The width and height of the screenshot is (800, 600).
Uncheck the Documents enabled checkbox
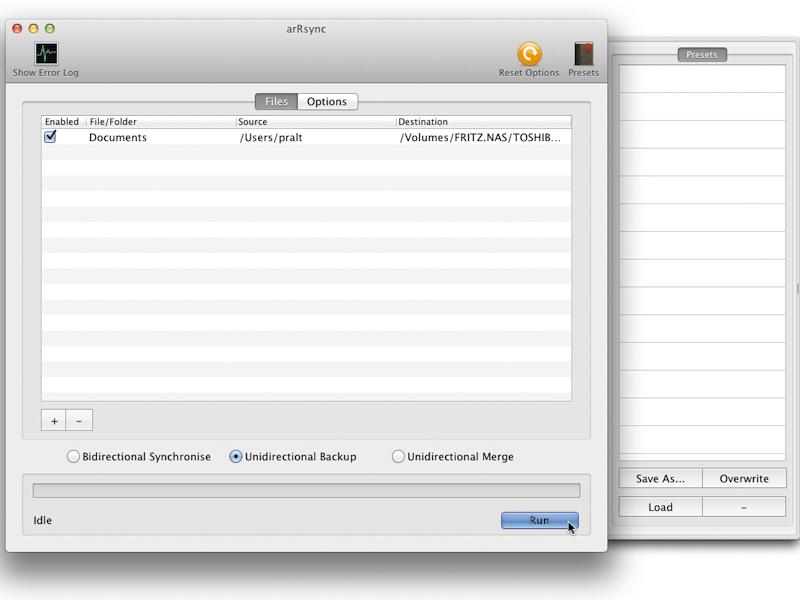point(50,137)
